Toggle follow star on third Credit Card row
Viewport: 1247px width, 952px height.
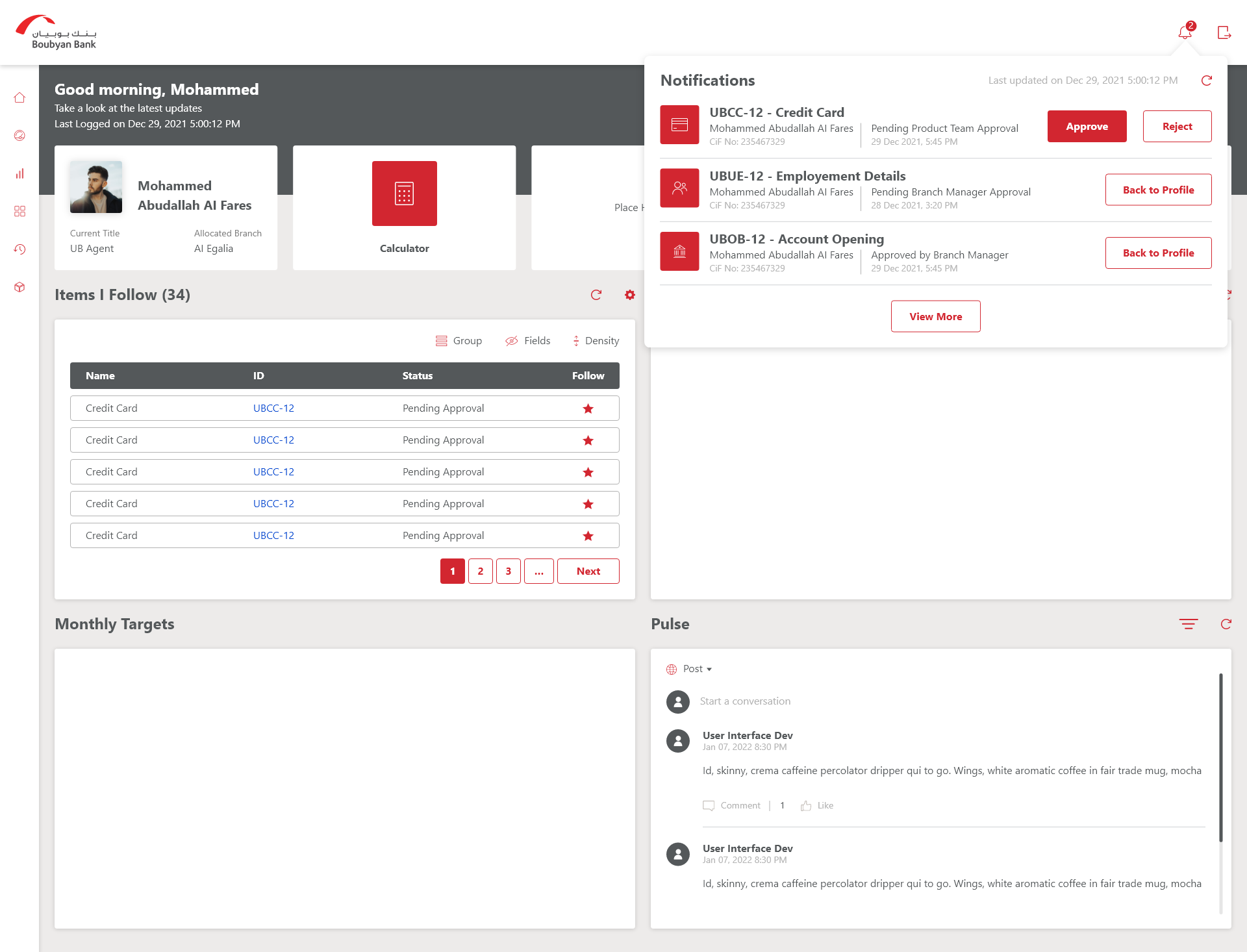coord(588,472)
